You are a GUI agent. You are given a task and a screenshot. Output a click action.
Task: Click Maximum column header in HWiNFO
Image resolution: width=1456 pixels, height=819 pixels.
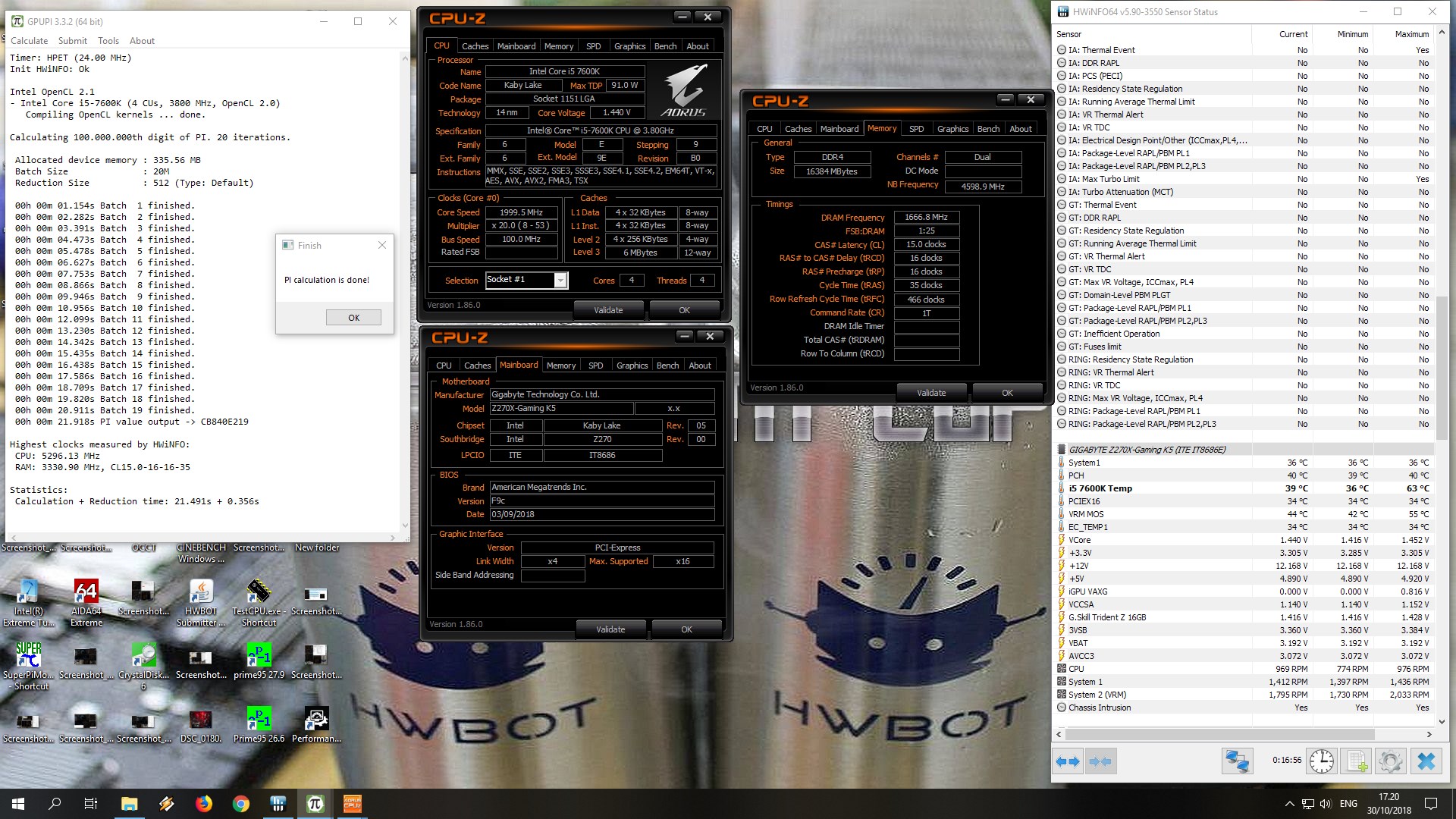pos(1411,34)
